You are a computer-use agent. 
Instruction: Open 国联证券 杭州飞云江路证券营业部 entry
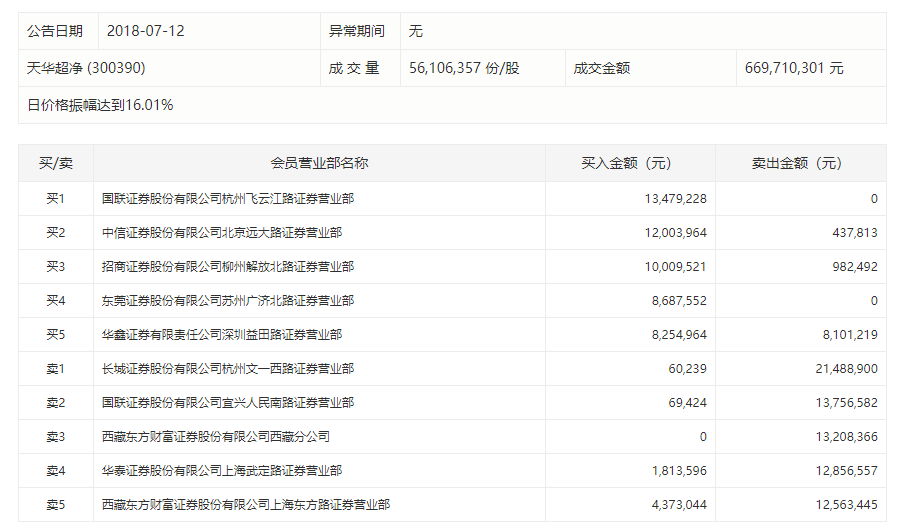click(227, 199)
